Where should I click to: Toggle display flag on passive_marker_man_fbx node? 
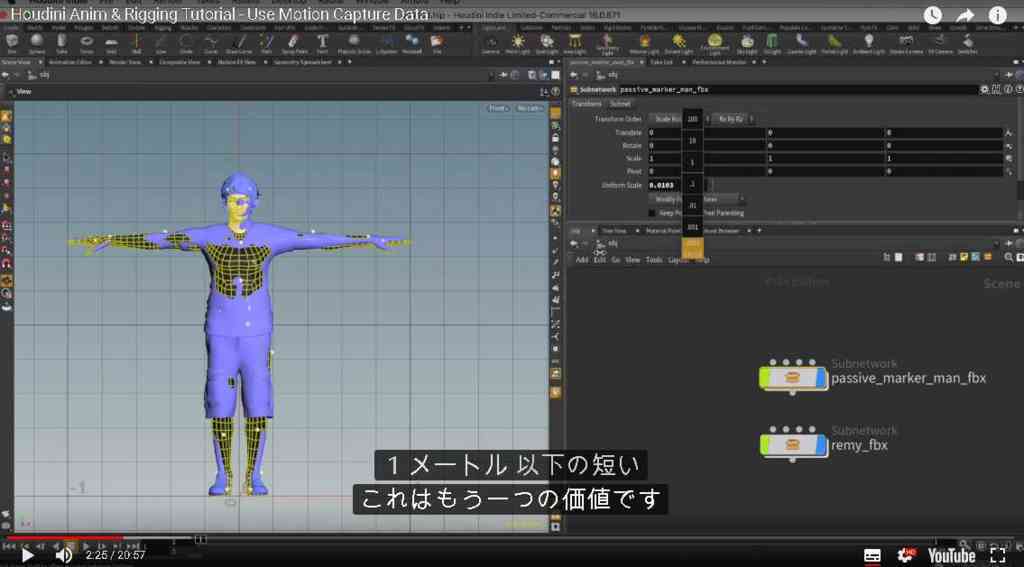tap(821, 377)
